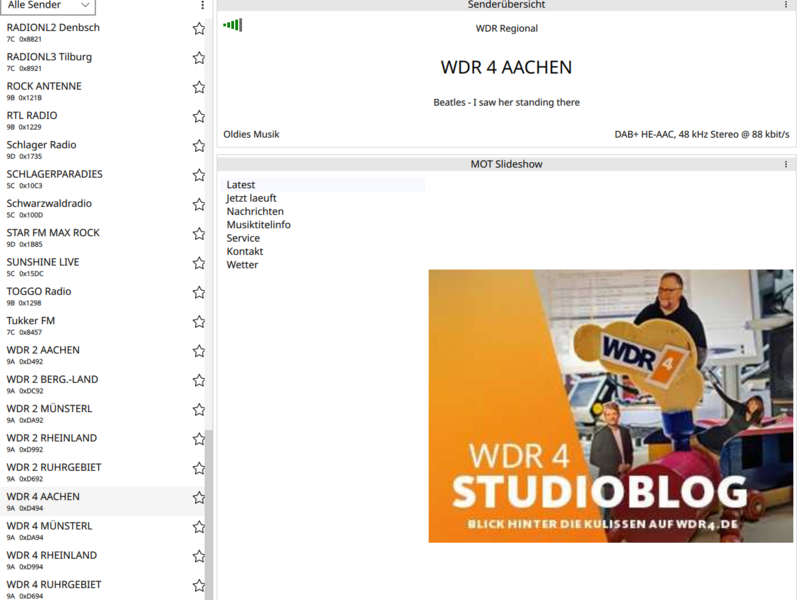
Task: Click star icon for WDR 2 AACHEN
Action: coord(199,352)
